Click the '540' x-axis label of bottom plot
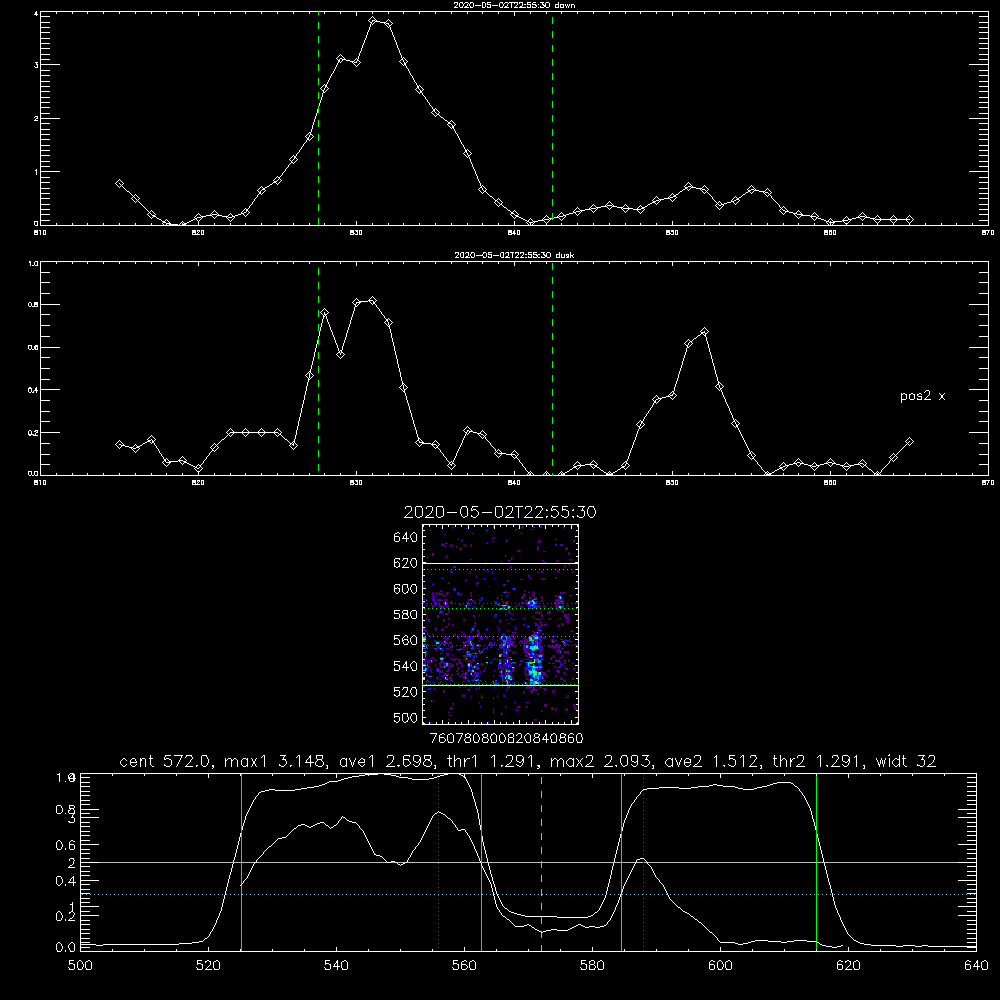This screenshot has height=1000, width=1000. click(x=336, y=966)
